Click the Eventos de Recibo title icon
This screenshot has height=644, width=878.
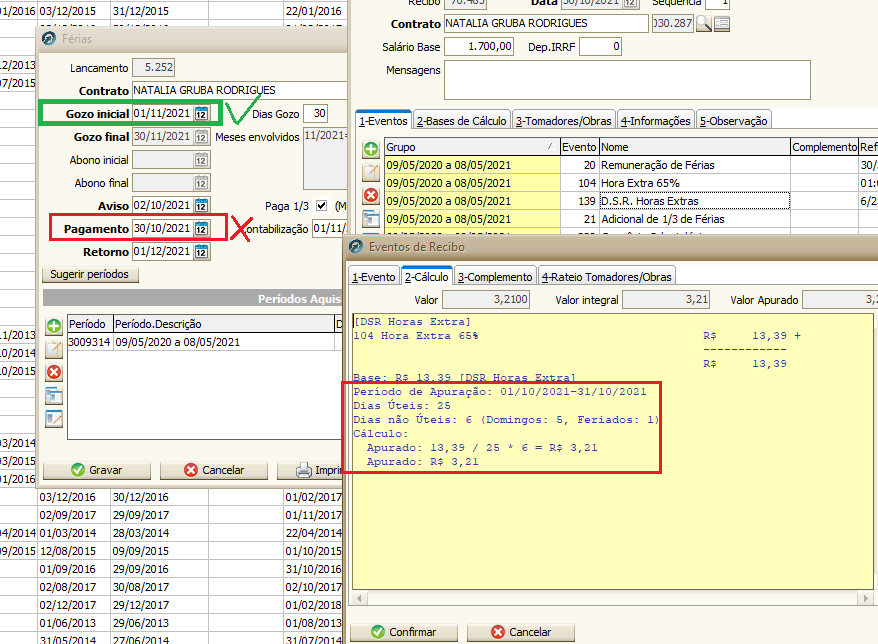(356, 246)
